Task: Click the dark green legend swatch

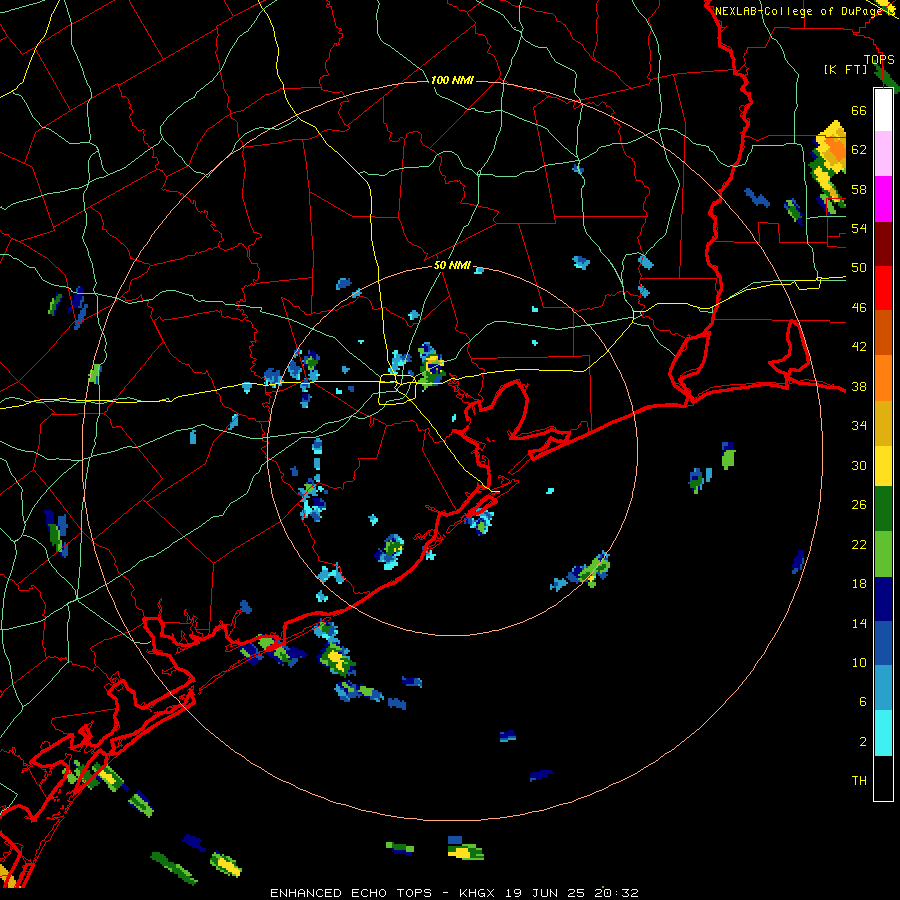Action: coord(883,510)
